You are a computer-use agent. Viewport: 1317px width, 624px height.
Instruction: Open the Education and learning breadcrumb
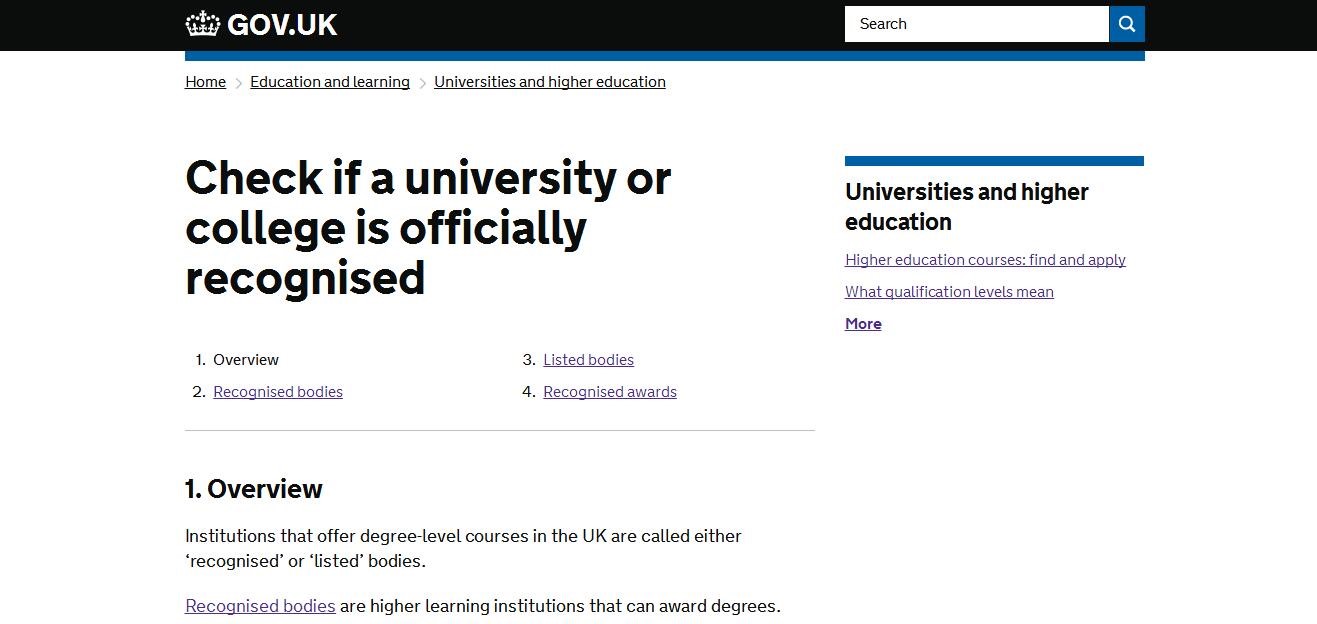[330, 82]
